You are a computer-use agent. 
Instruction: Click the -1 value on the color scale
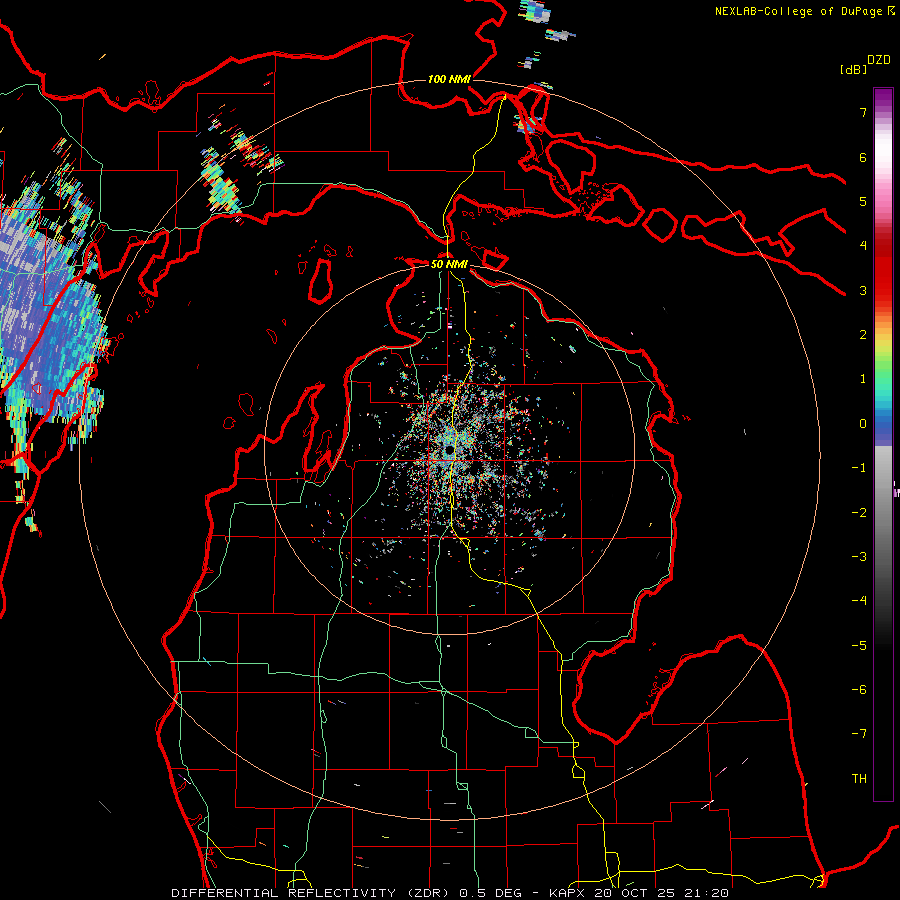[x=859, y=468]
